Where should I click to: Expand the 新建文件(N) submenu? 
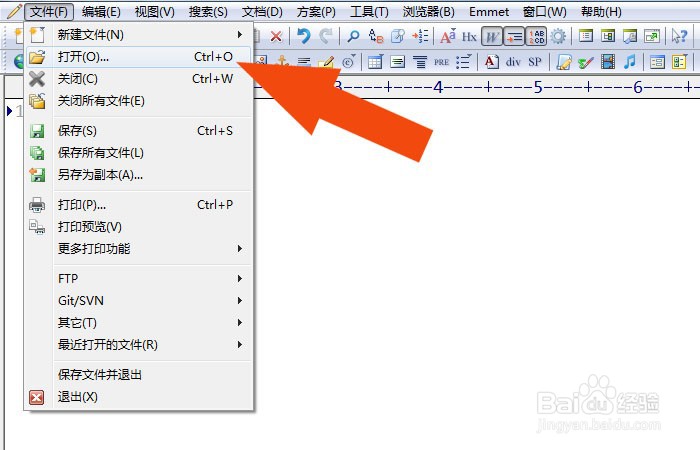[x=138, y=34]
